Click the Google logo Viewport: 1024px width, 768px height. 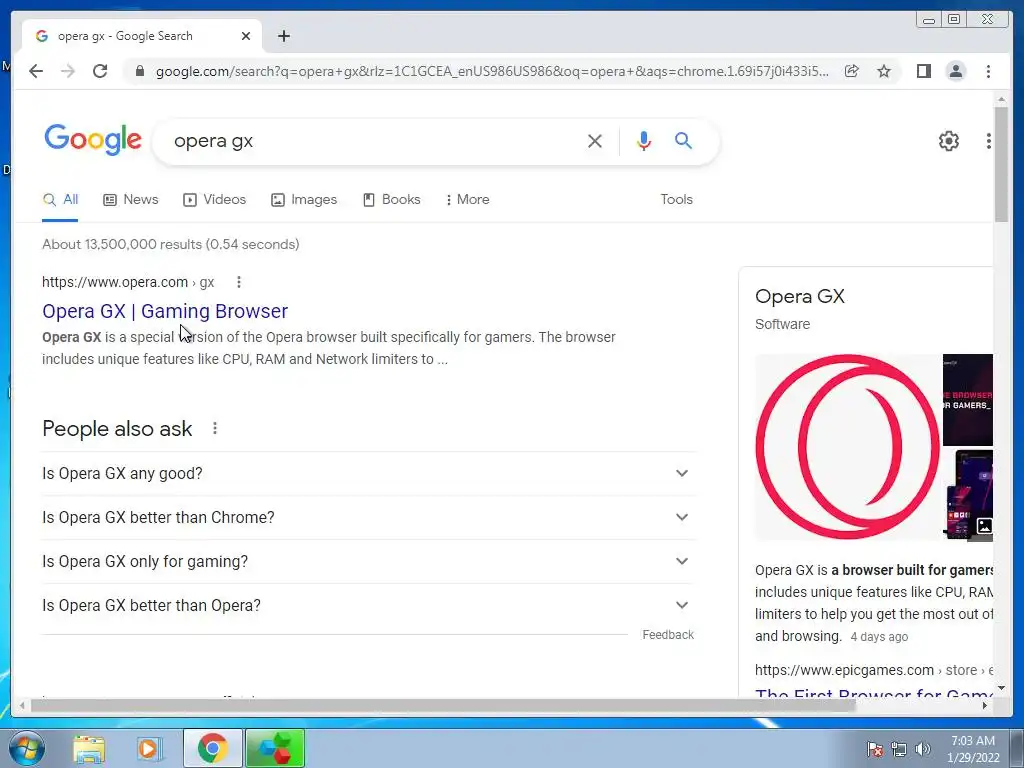pyautogui.click(x=93, y=140)
